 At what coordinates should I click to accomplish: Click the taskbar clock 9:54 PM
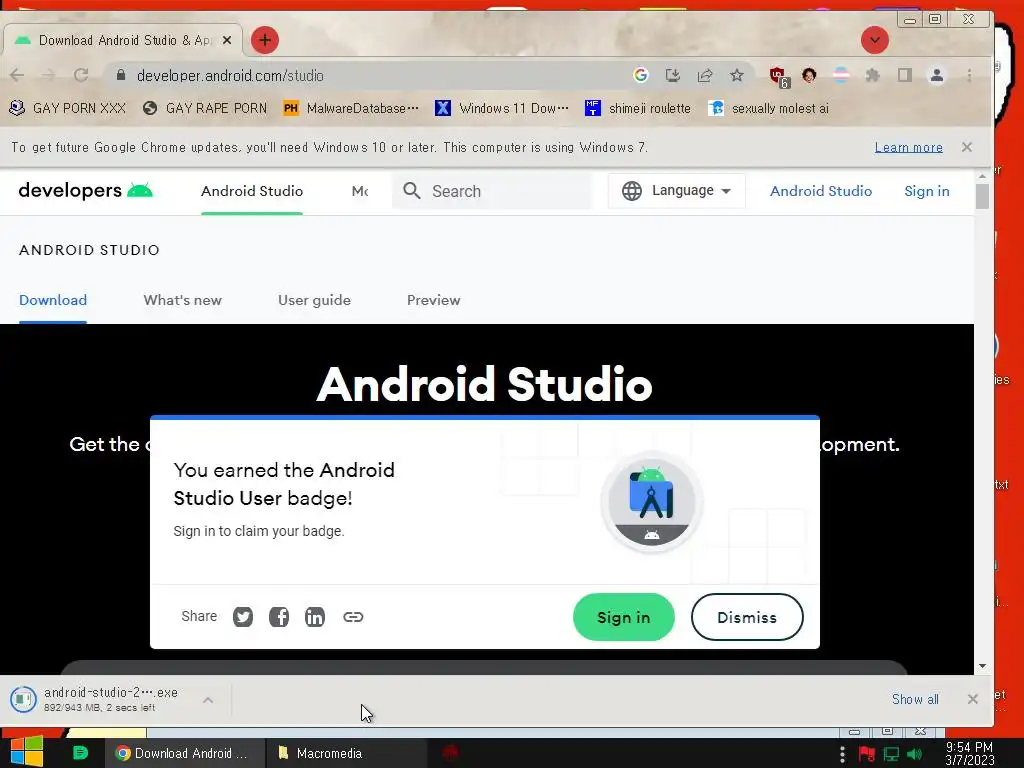(970, 754)
